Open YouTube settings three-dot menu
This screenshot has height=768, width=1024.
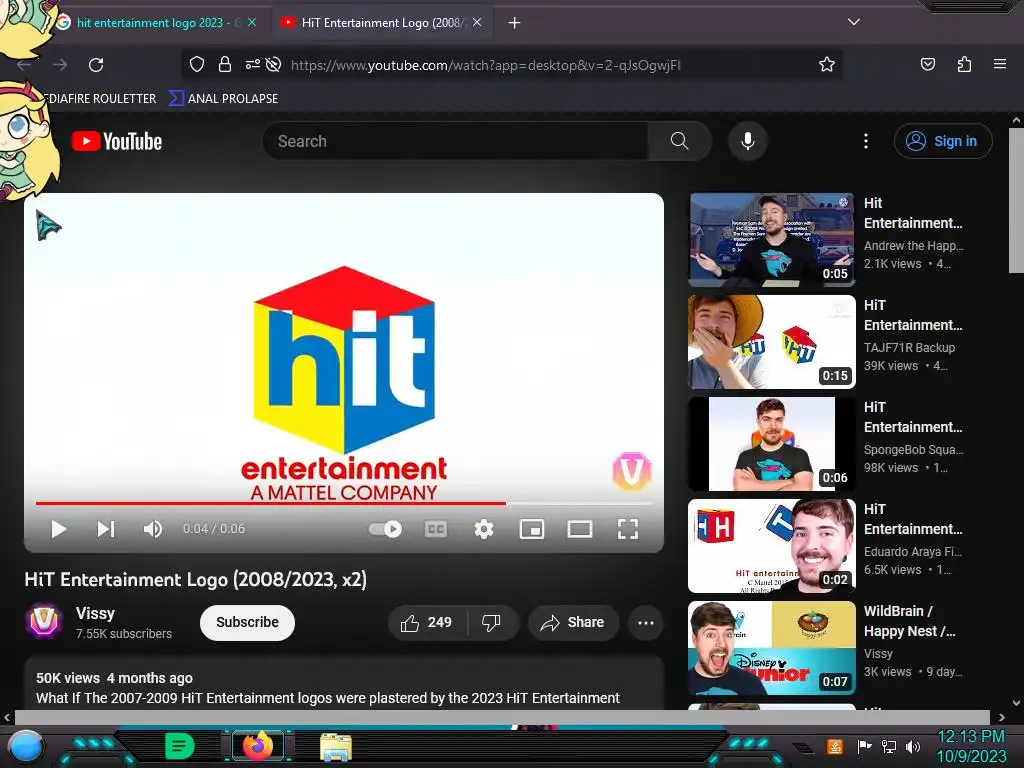[x=866, y=141]
